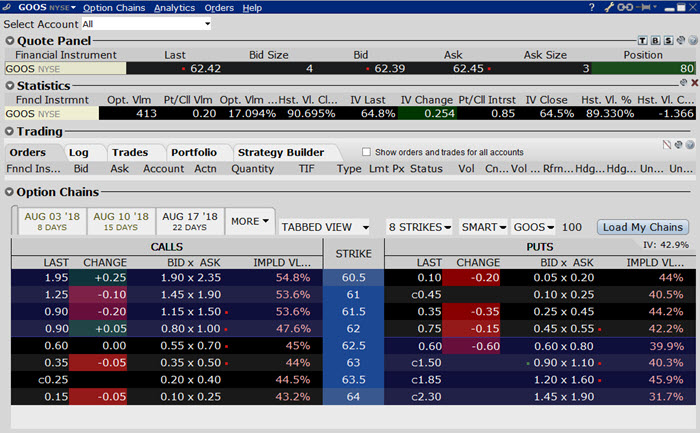The height and width of the screenshot is (433, 700).
Task: Click the T button in Quote Panel header
Action: (643, 40)
